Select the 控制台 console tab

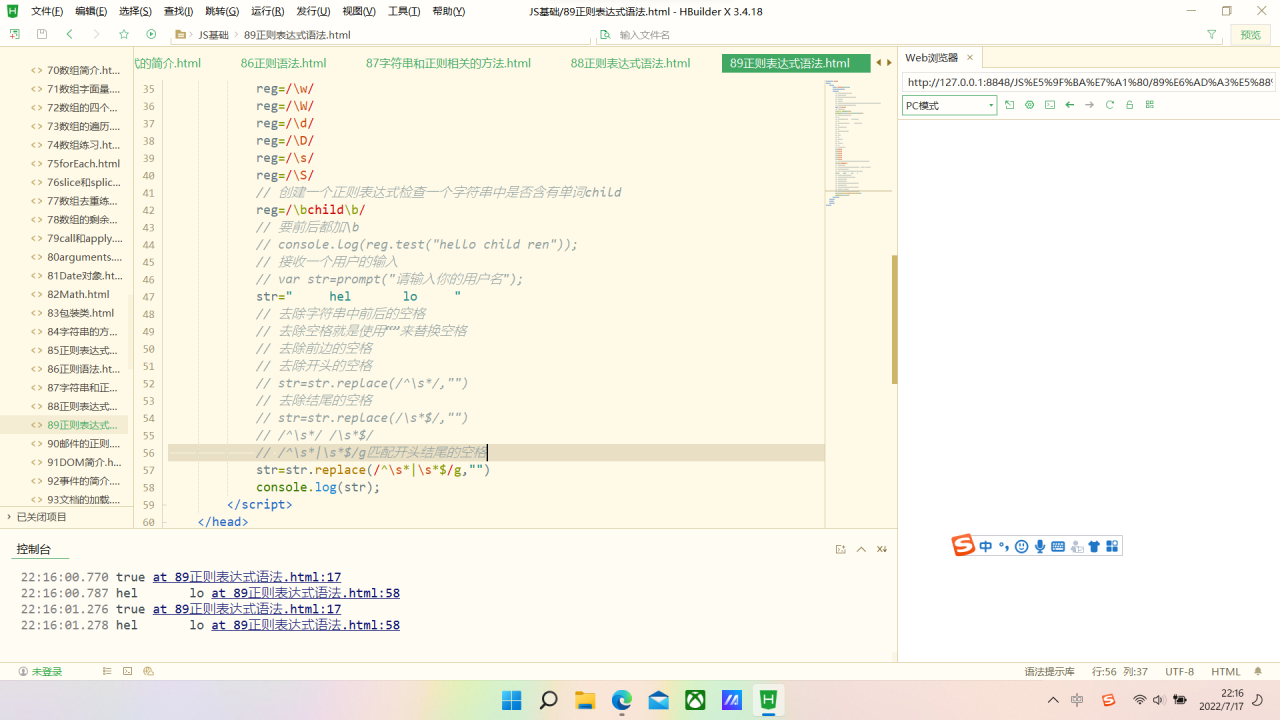coord(33,549)
